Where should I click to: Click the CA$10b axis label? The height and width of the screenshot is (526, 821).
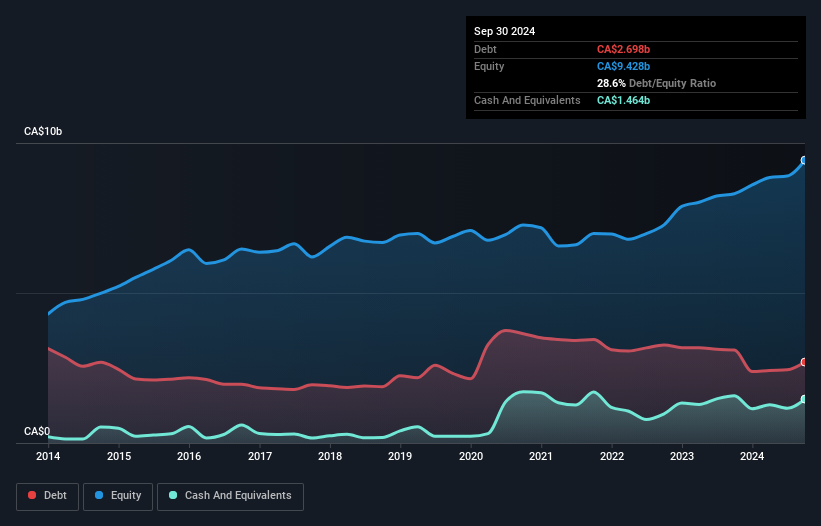click(43, 131)
